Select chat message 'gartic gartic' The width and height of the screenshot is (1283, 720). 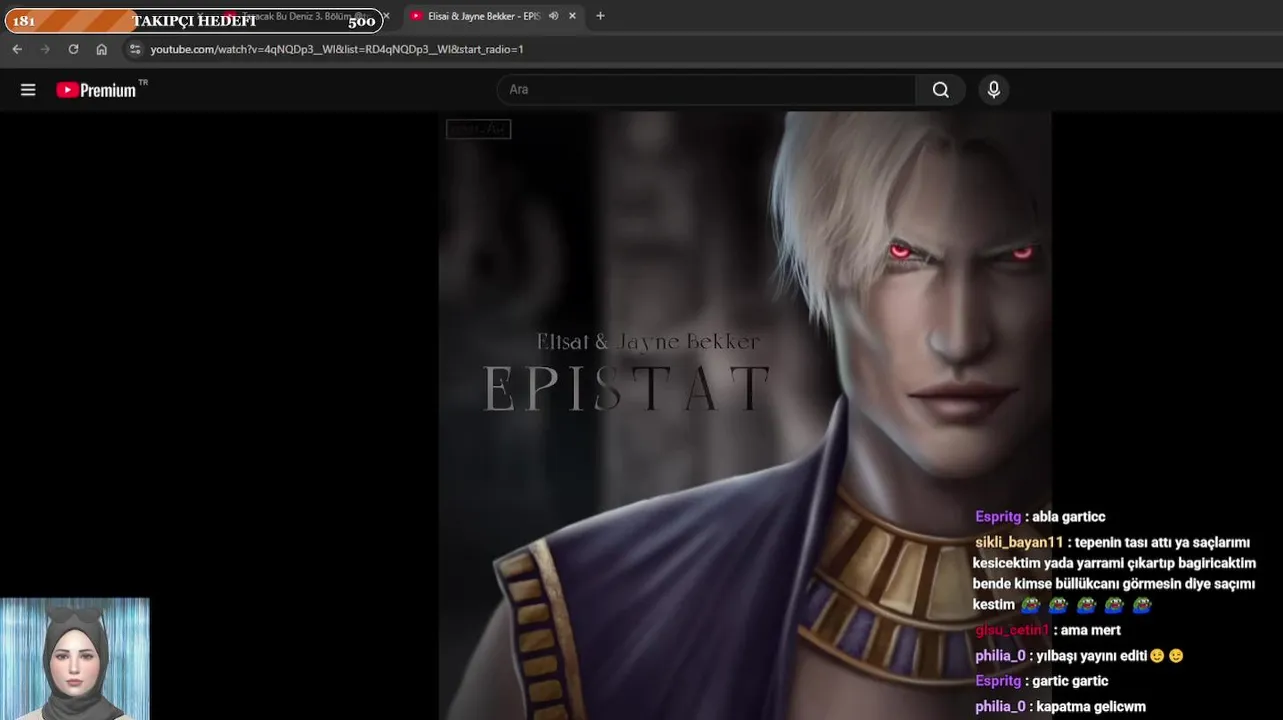pos(1071,681)
